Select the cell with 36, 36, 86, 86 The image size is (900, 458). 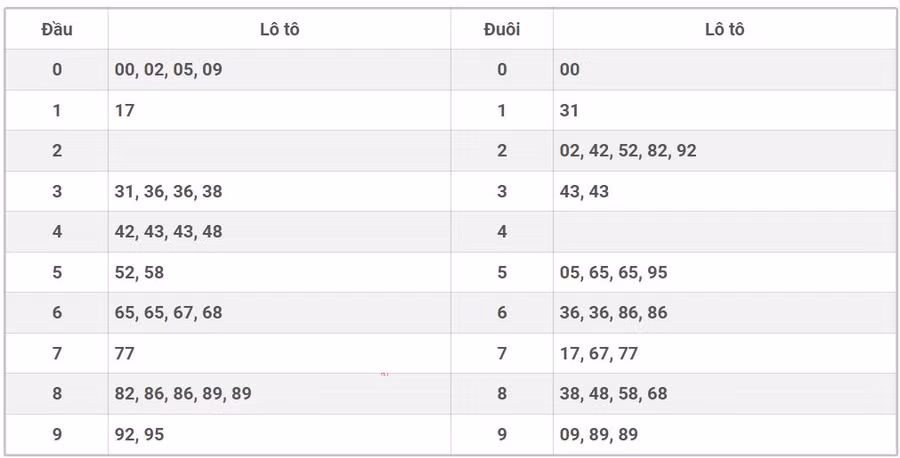pos(613,313)
